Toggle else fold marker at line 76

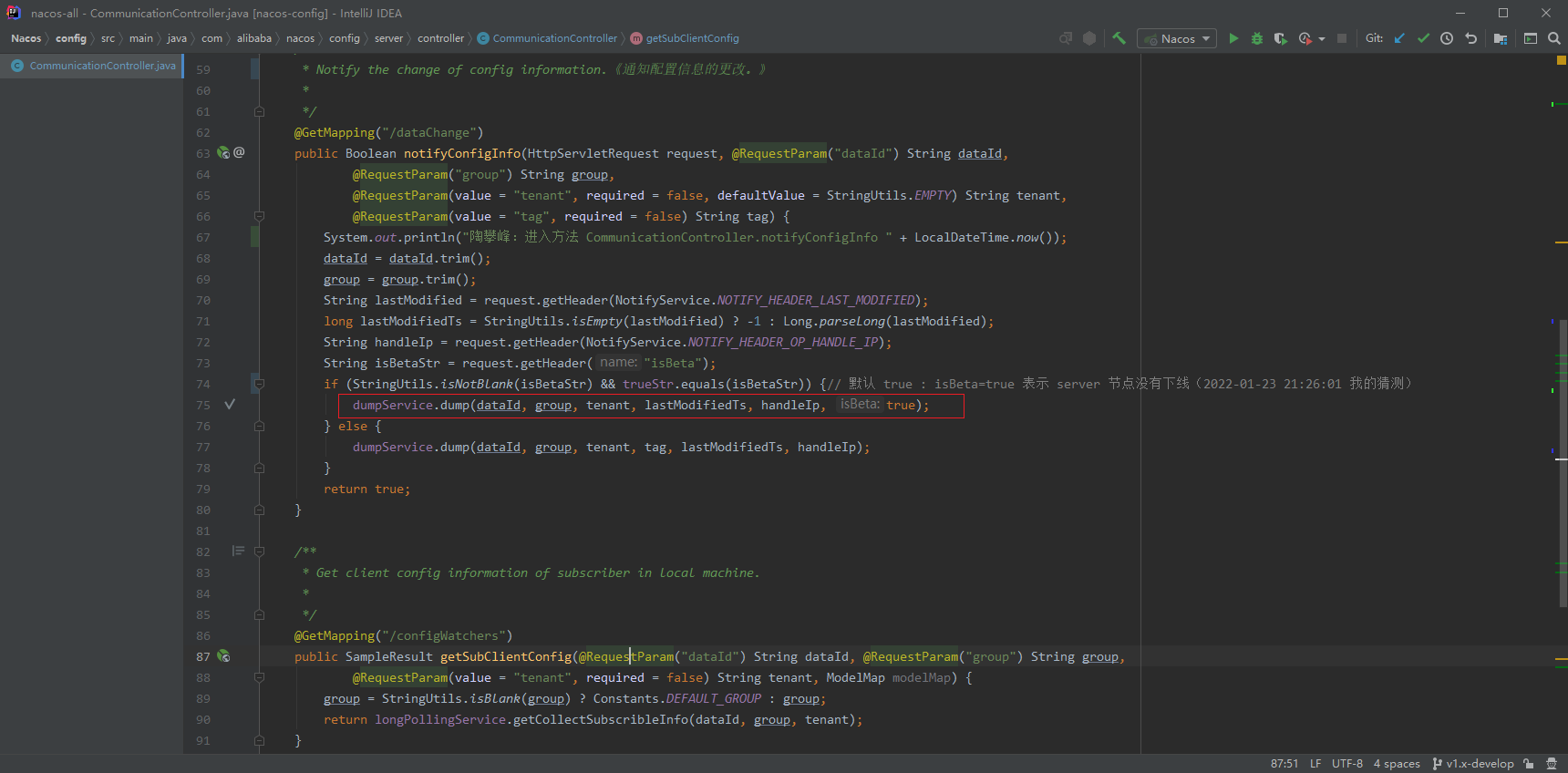pyautogui.click(x=259, y=426)
